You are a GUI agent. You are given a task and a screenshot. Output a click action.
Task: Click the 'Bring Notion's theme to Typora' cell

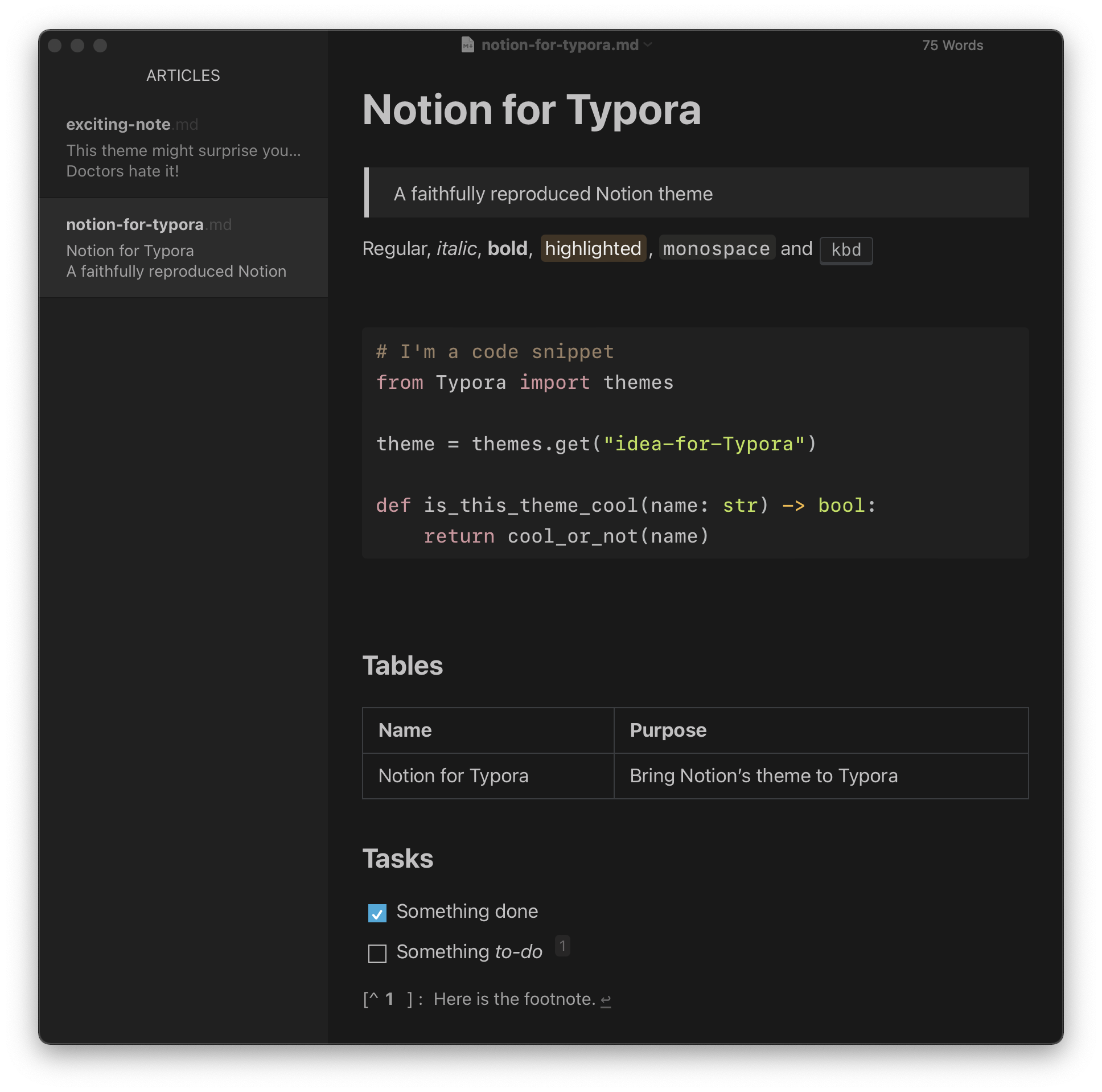[x=763, y=776]
